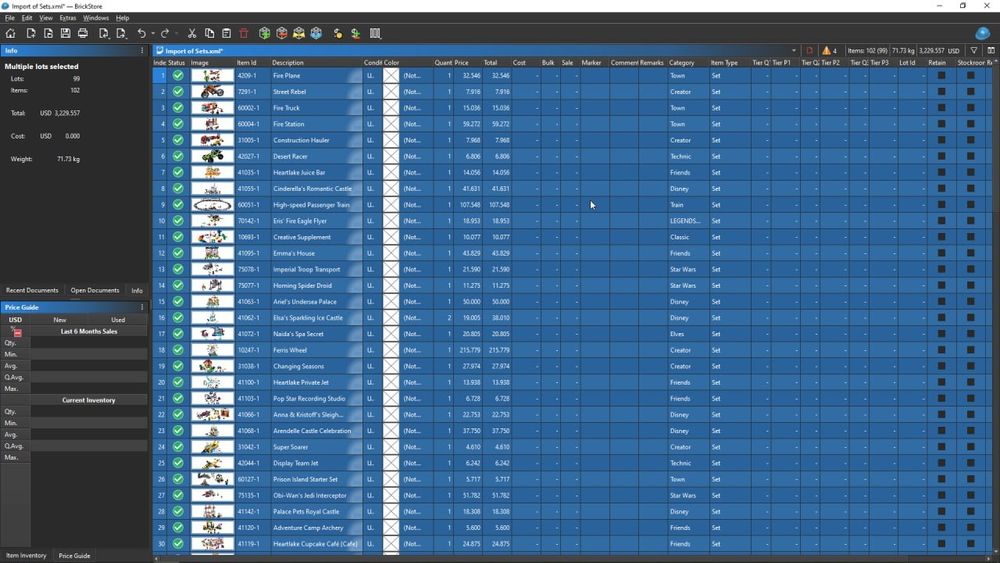Open the undo history dropdown arrow

pyautogui.click(x=152, y=34)
